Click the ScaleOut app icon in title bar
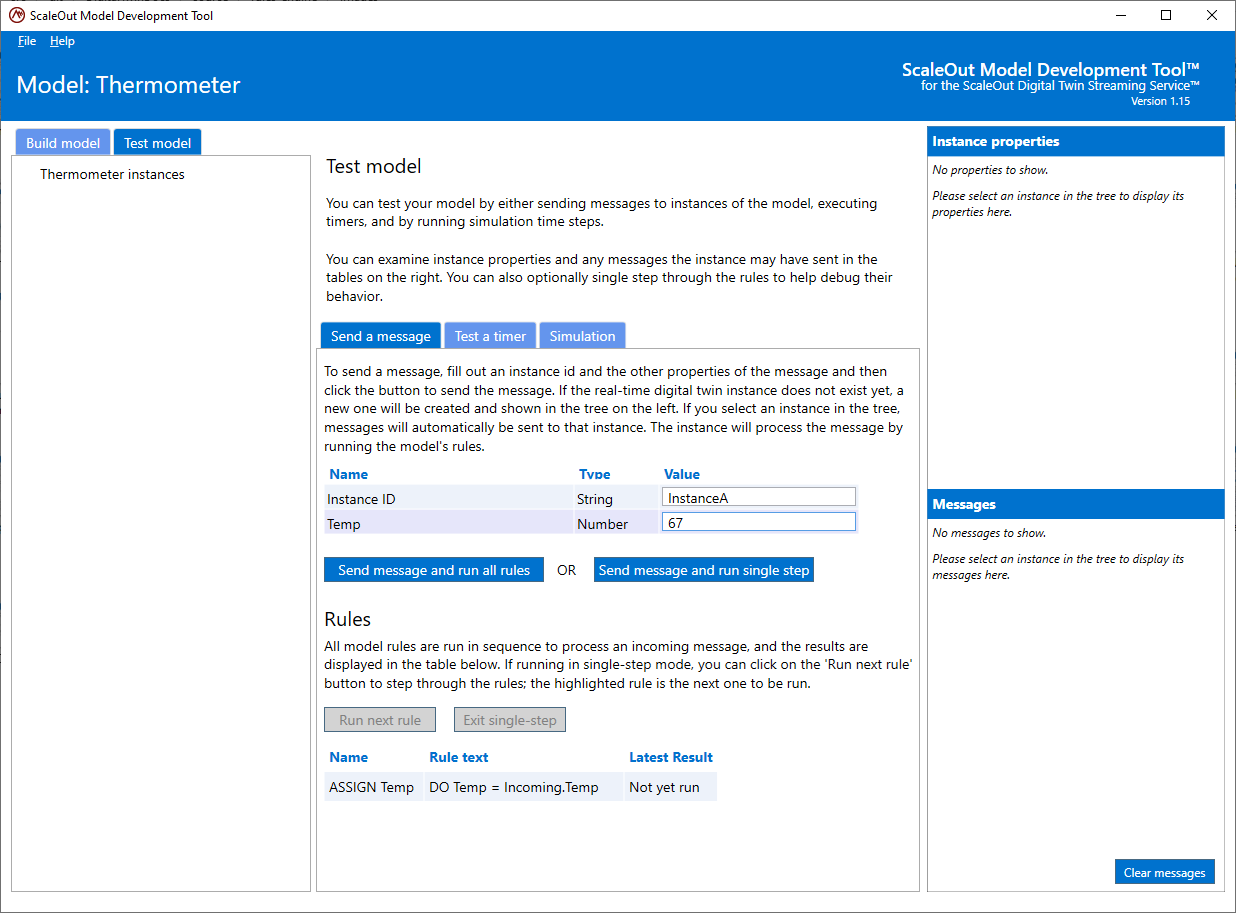The height and width of the screenshot is (913, 1236). pyautogui.click(x=16, y=15)
